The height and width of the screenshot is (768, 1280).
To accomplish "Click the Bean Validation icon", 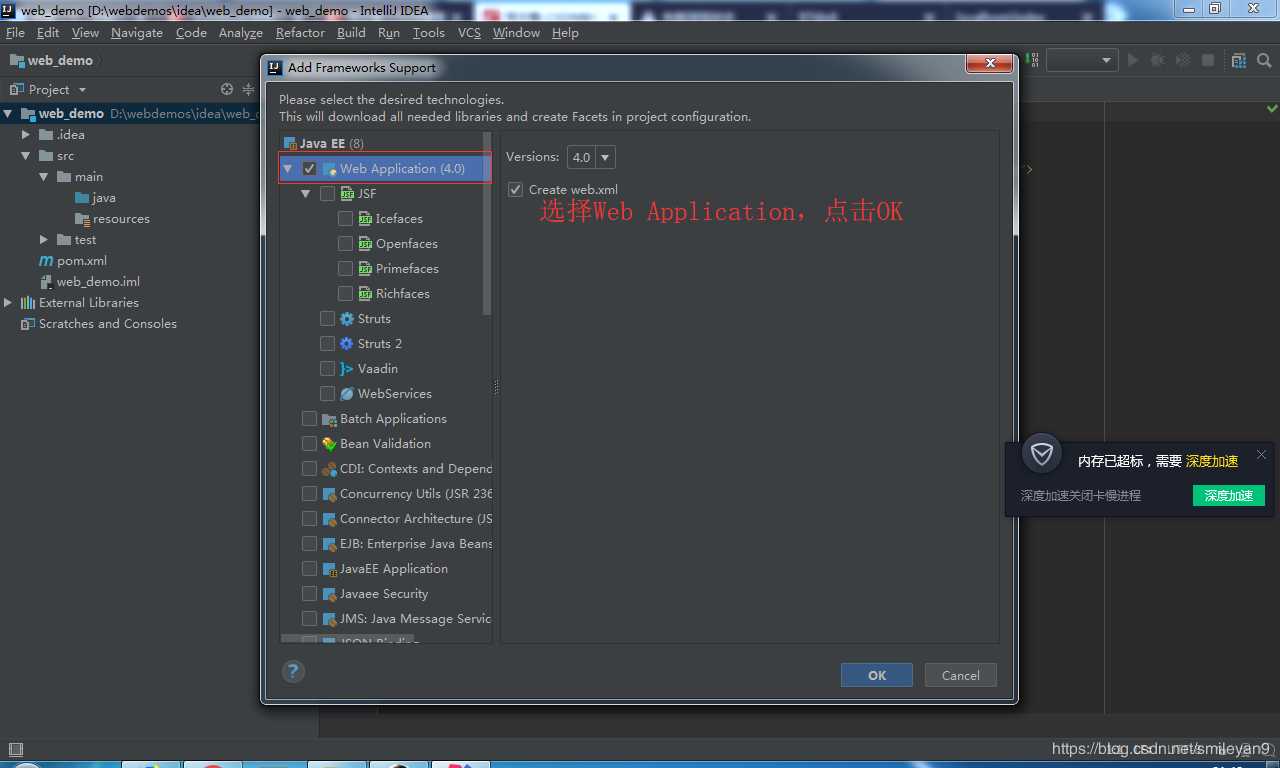I will 329,444.
